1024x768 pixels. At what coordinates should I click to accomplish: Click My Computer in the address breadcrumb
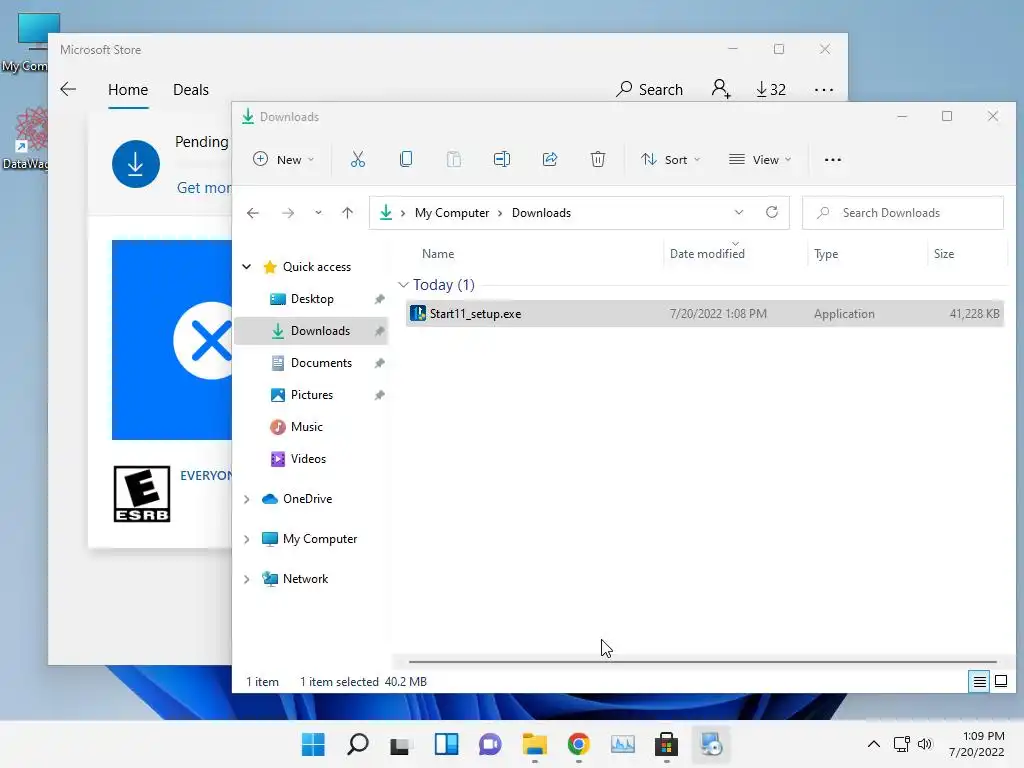pyautogui.click(x=452, y=213)
